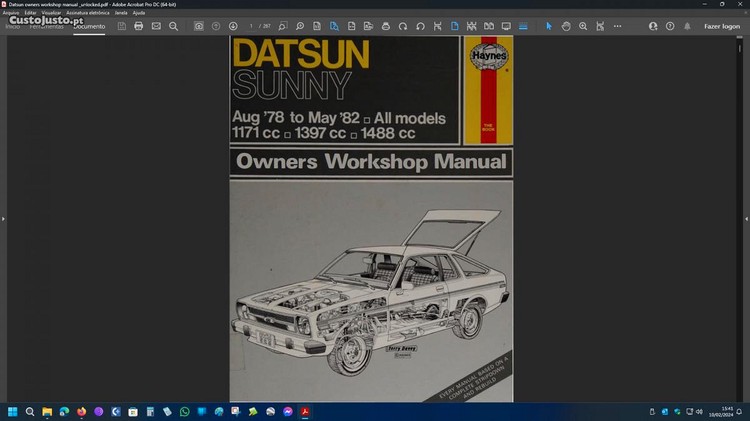Click the envelope email icon
This screenshot has width=750, height=421.
point(156,26)
